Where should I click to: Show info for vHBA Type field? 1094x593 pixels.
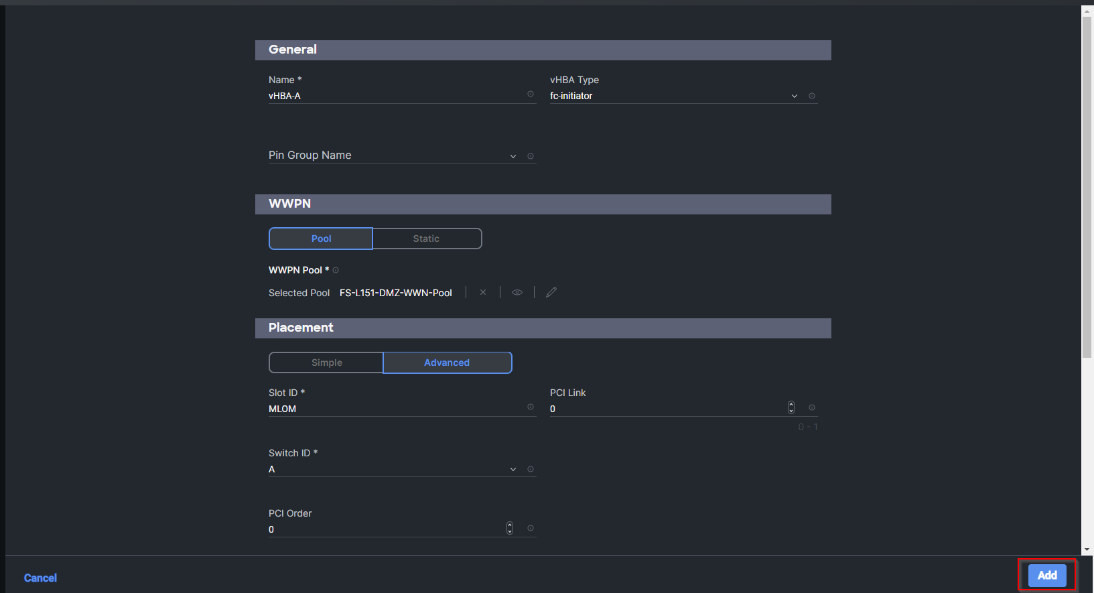click(812, 96)
